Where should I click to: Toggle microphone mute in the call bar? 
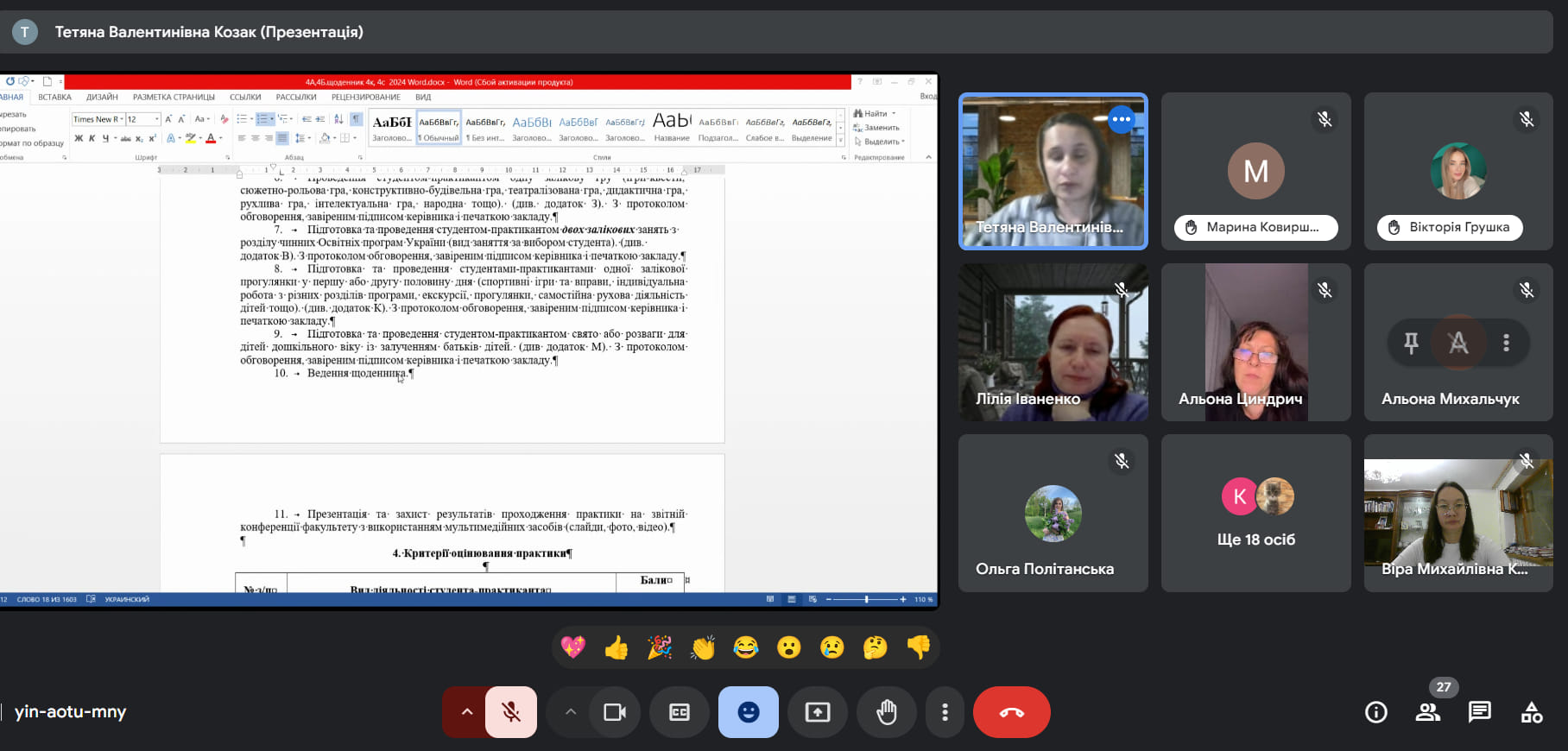point(511,712)
